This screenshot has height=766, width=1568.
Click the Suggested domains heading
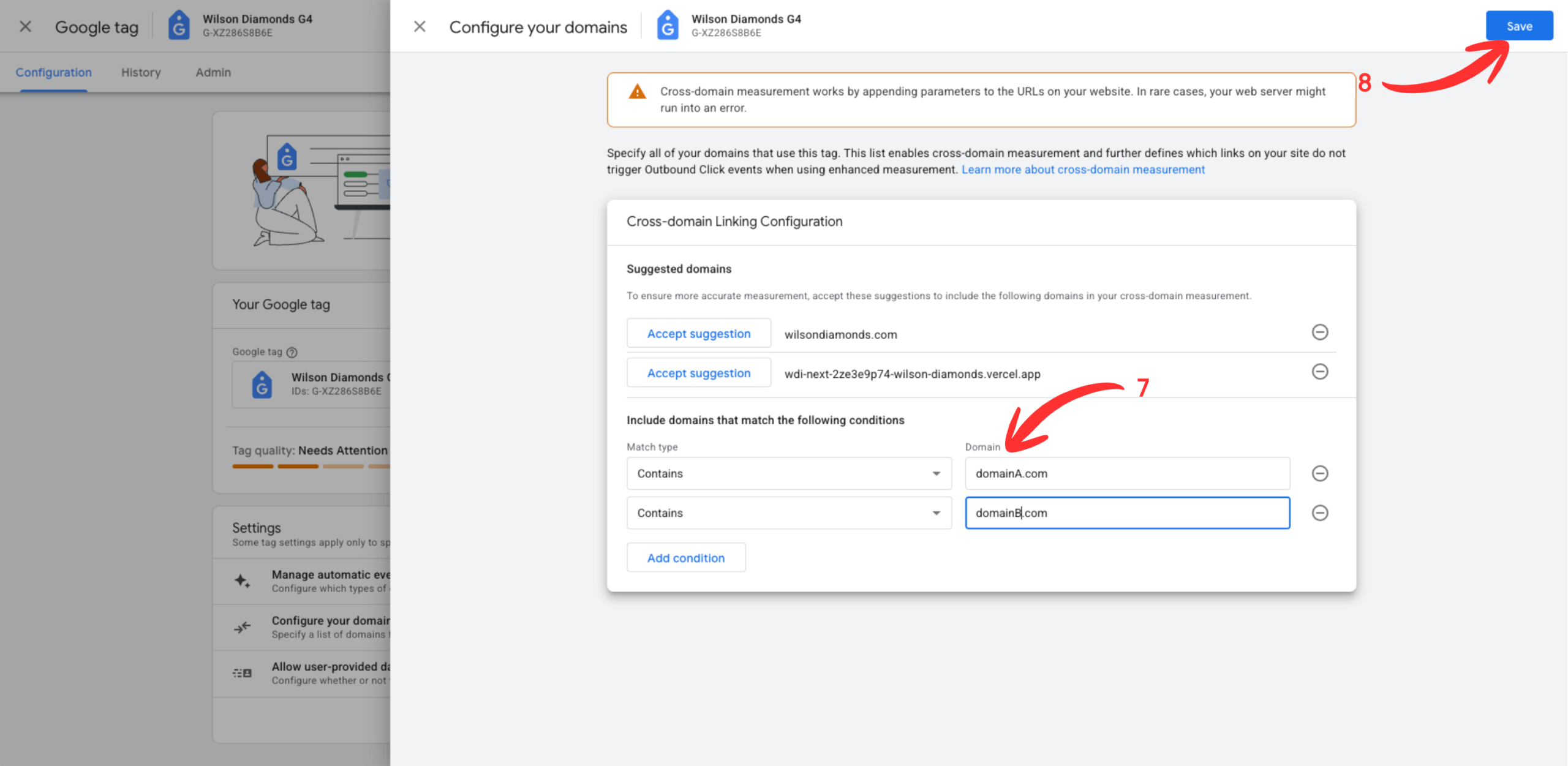tap(679, 269)
